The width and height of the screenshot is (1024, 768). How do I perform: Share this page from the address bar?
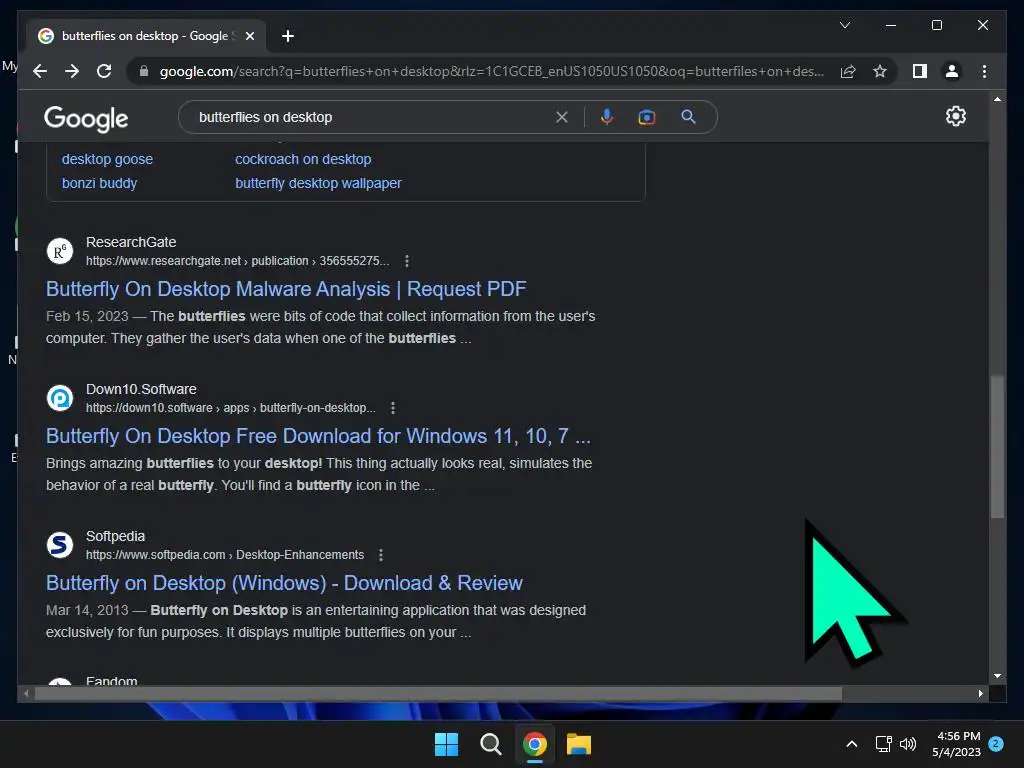(848, 71)
